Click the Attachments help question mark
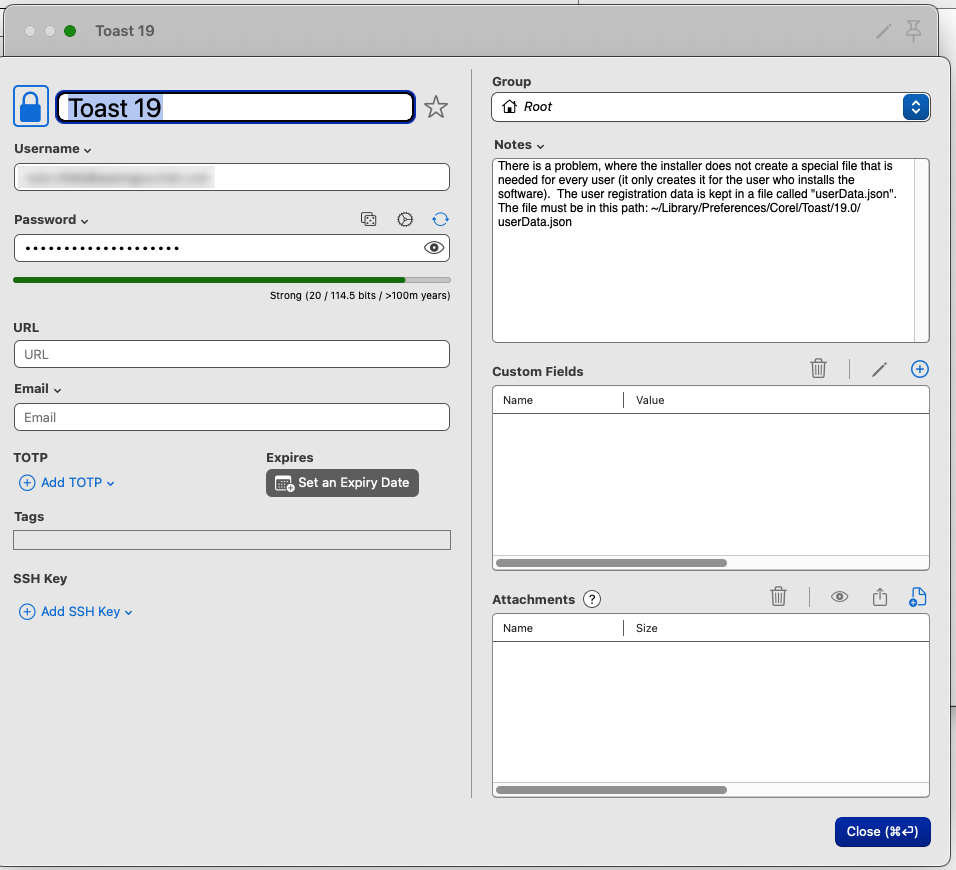 (592, 599)
